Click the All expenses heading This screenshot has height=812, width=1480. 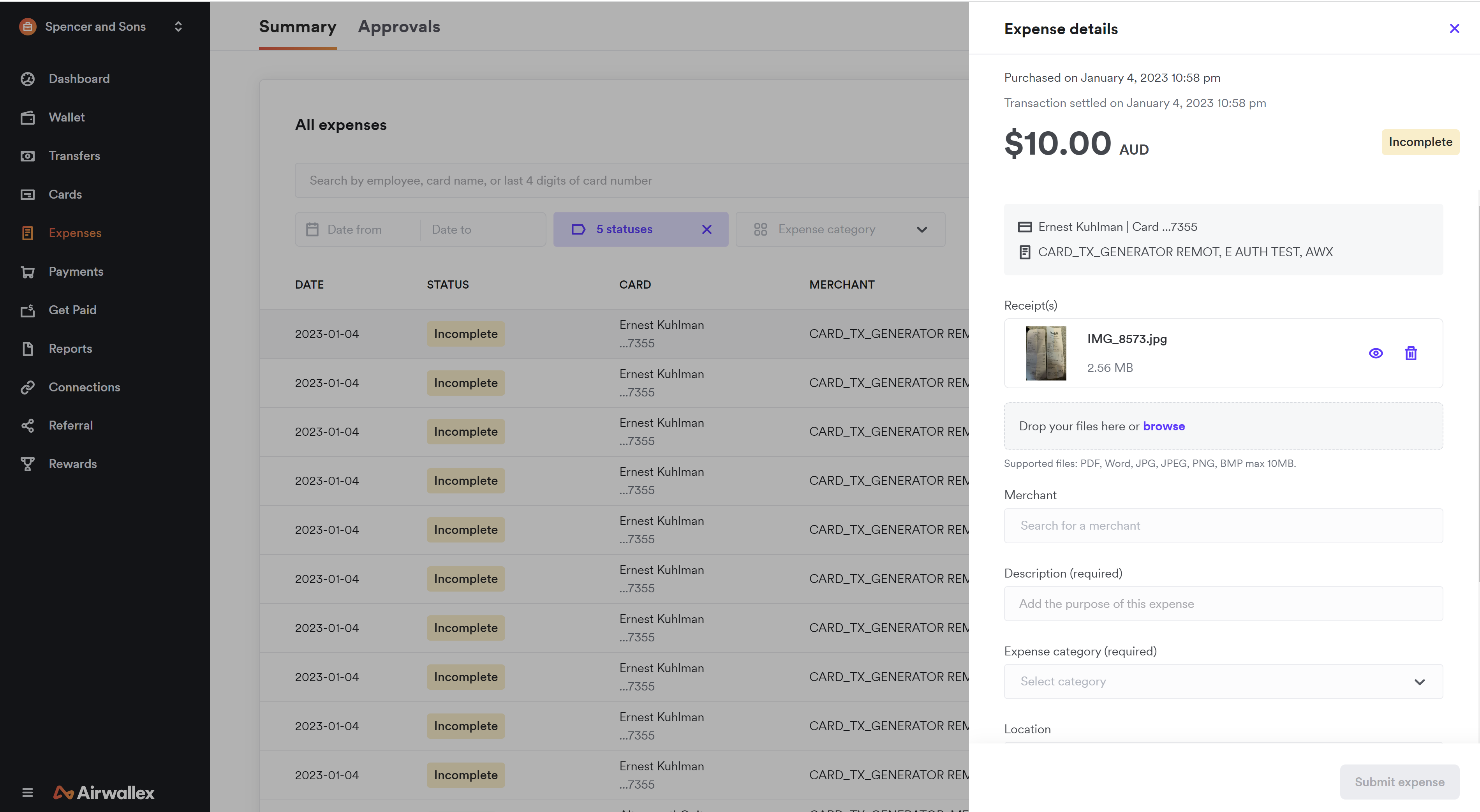click(341, 125)
